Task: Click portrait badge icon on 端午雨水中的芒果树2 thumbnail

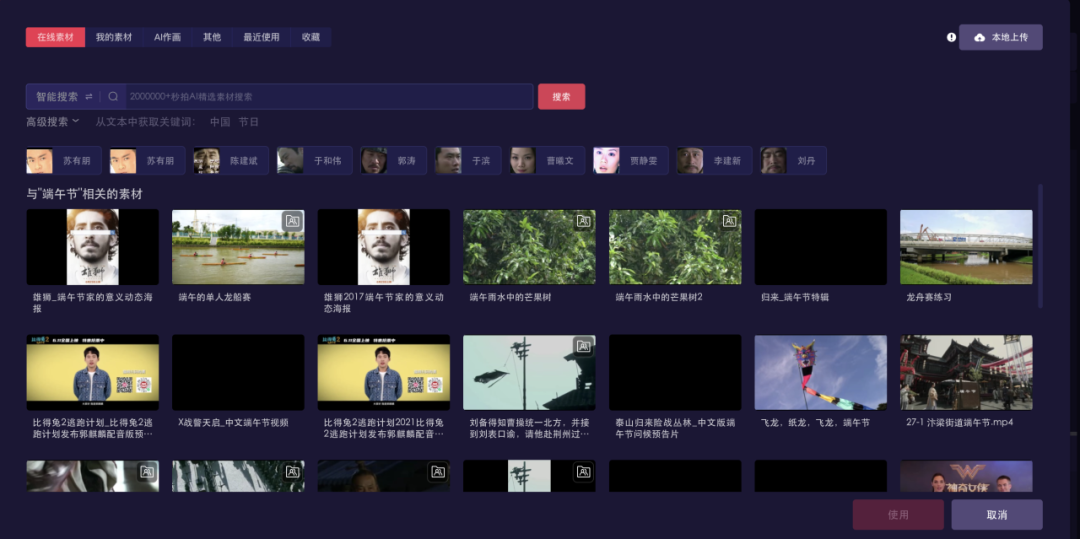Action: pos(729,221)
